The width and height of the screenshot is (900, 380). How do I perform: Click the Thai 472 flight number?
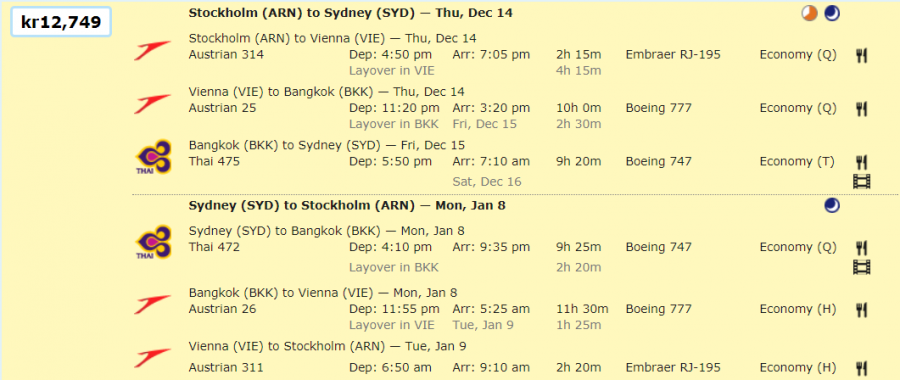coord(214,247)
